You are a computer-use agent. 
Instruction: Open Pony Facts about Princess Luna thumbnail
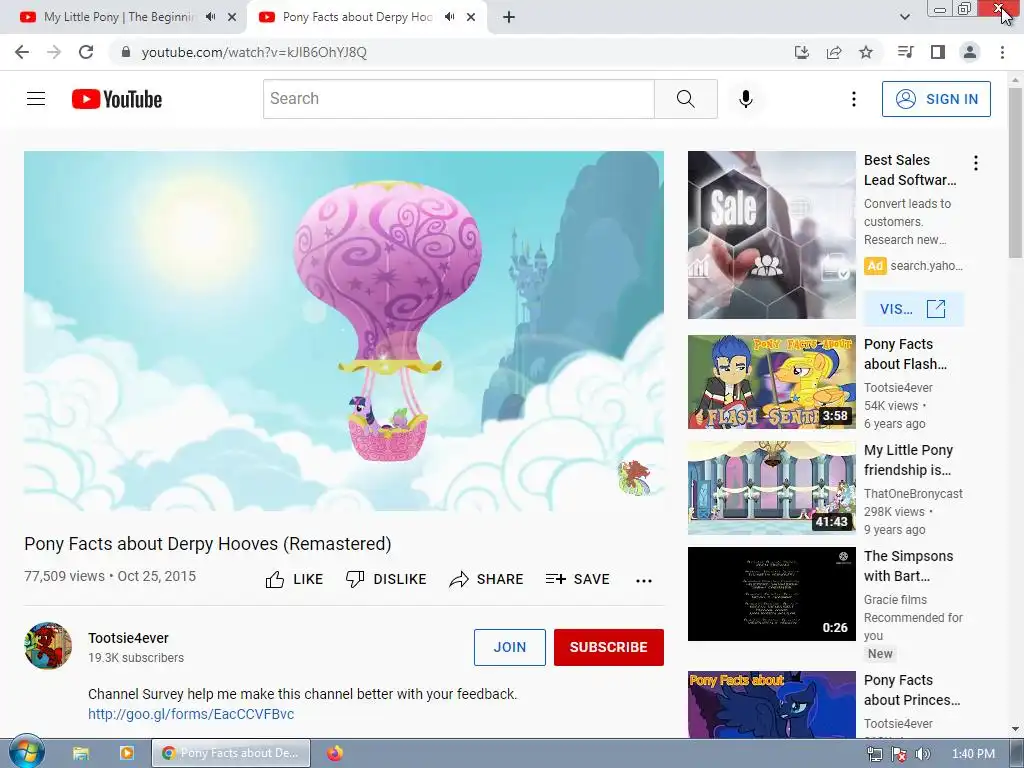click(771, 705)
